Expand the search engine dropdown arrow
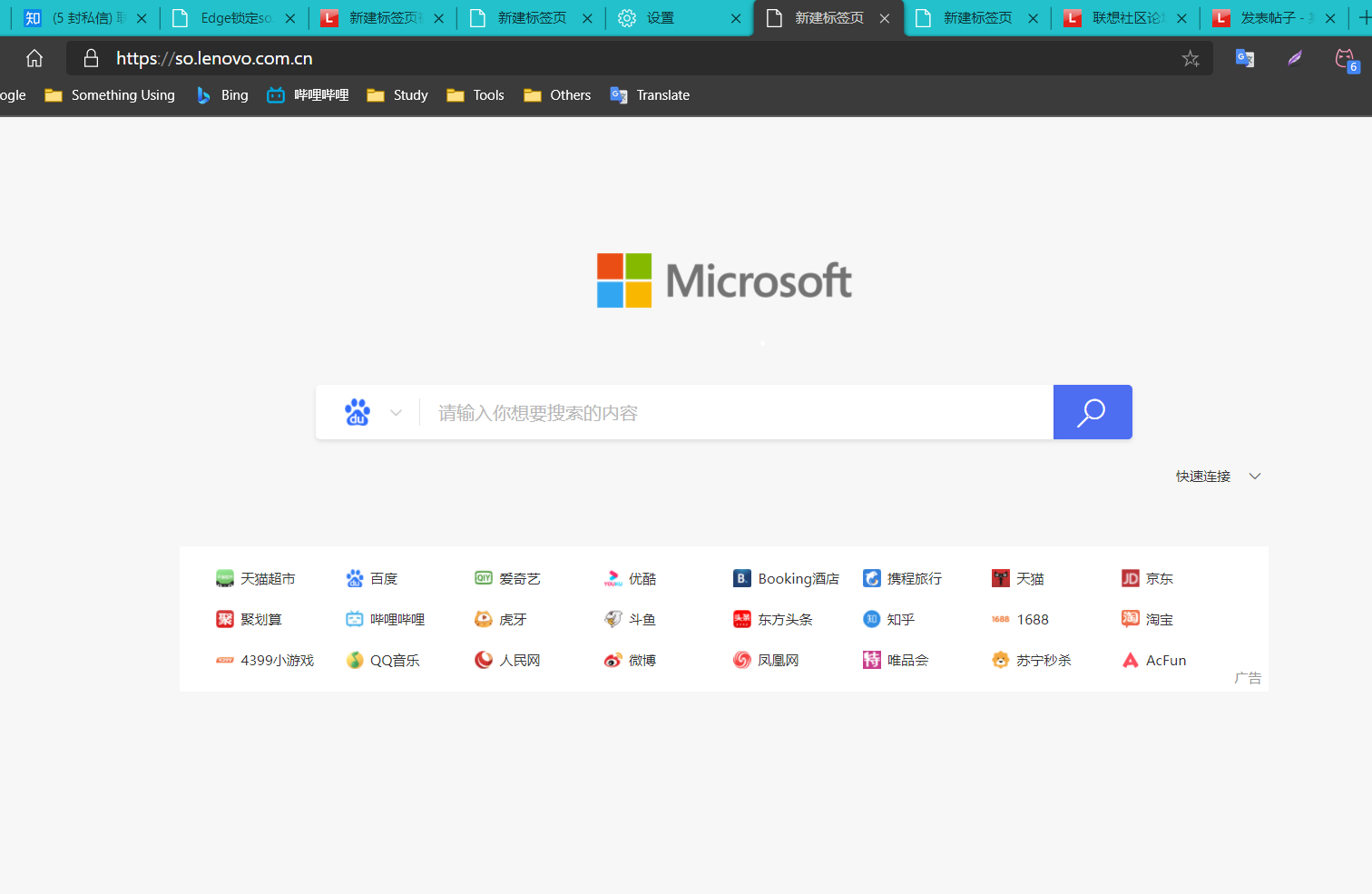The width and height of the screenshot is (1372, 894). pyautogui.click(x=396, y=412)
